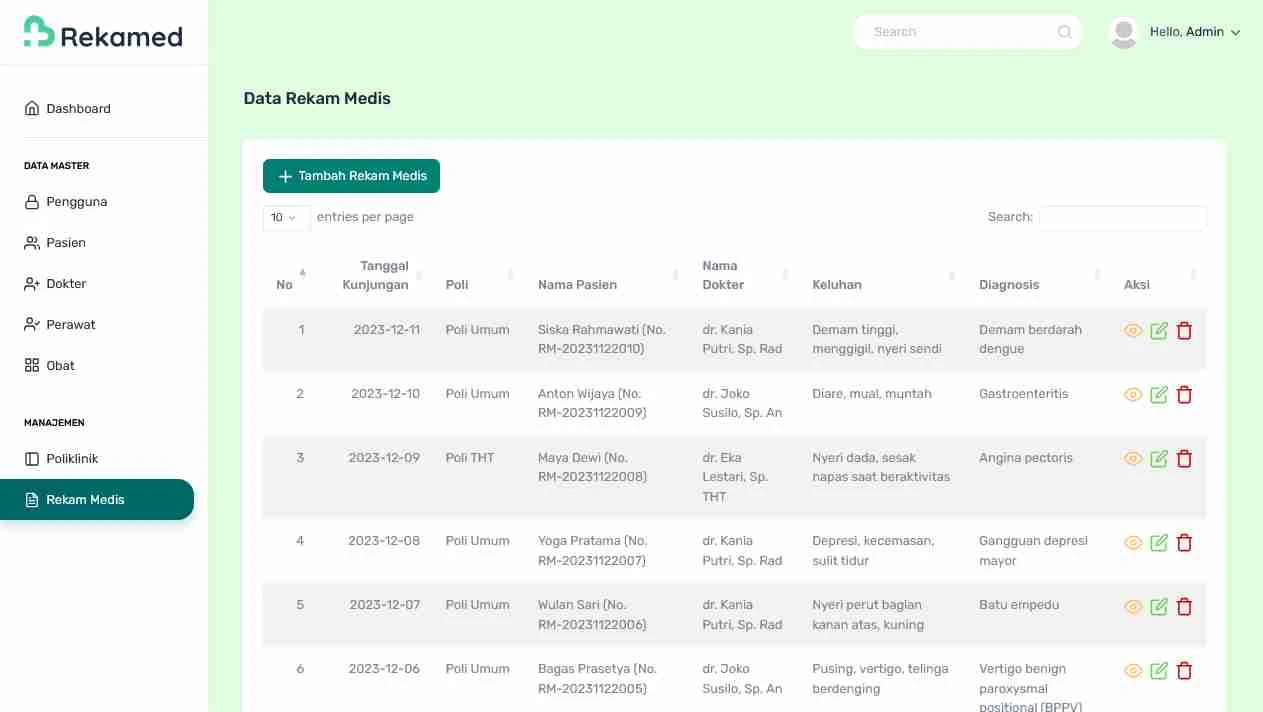
Task: Click the Gastroenteritis diagnosis cell
Action: (1024, 393)
